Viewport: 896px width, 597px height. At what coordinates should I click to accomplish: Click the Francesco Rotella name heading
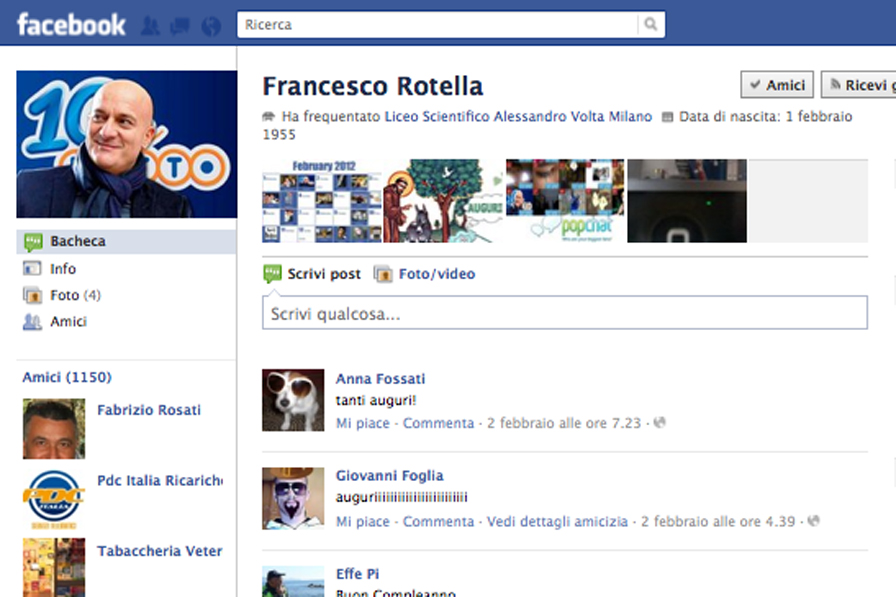coord(373,86)
